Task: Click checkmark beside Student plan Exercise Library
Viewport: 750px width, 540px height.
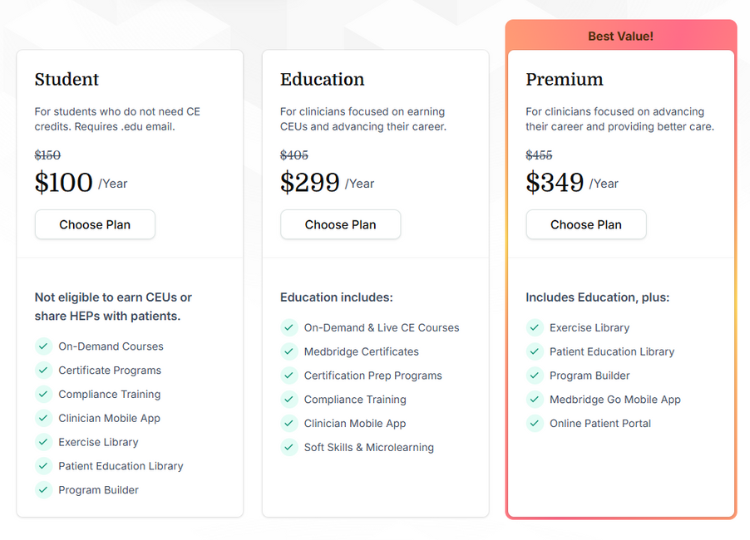Action: coord(43,442)
